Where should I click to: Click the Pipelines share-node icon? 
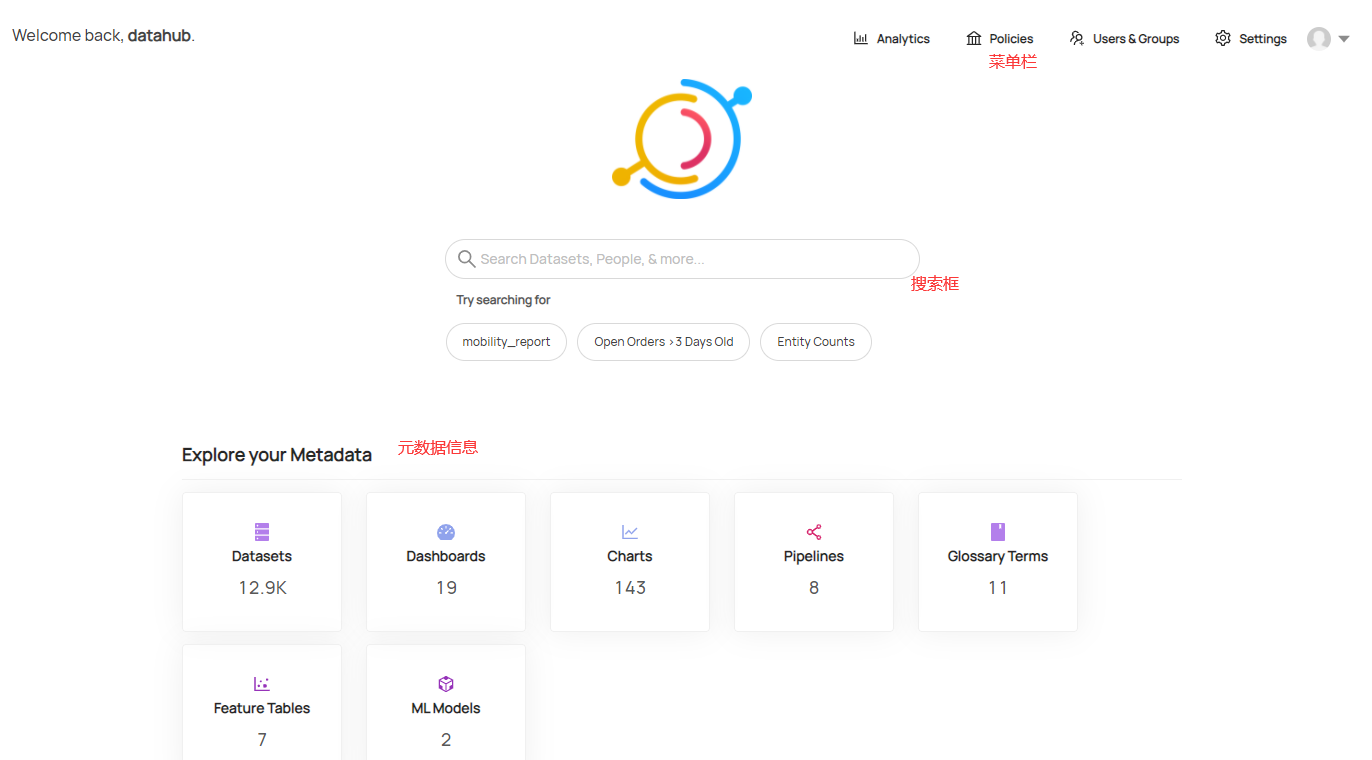[x=814, y=532]
